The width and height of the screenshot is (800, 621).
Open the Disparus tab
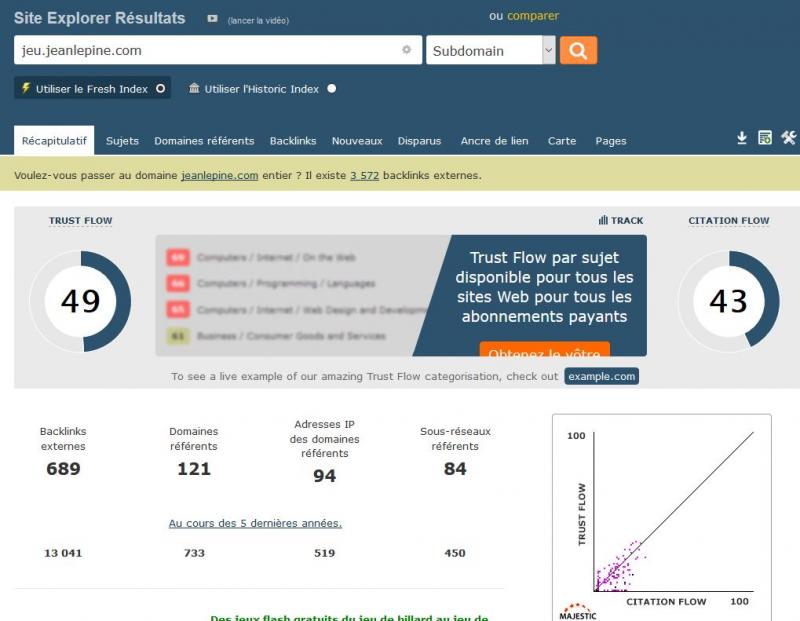419,141
